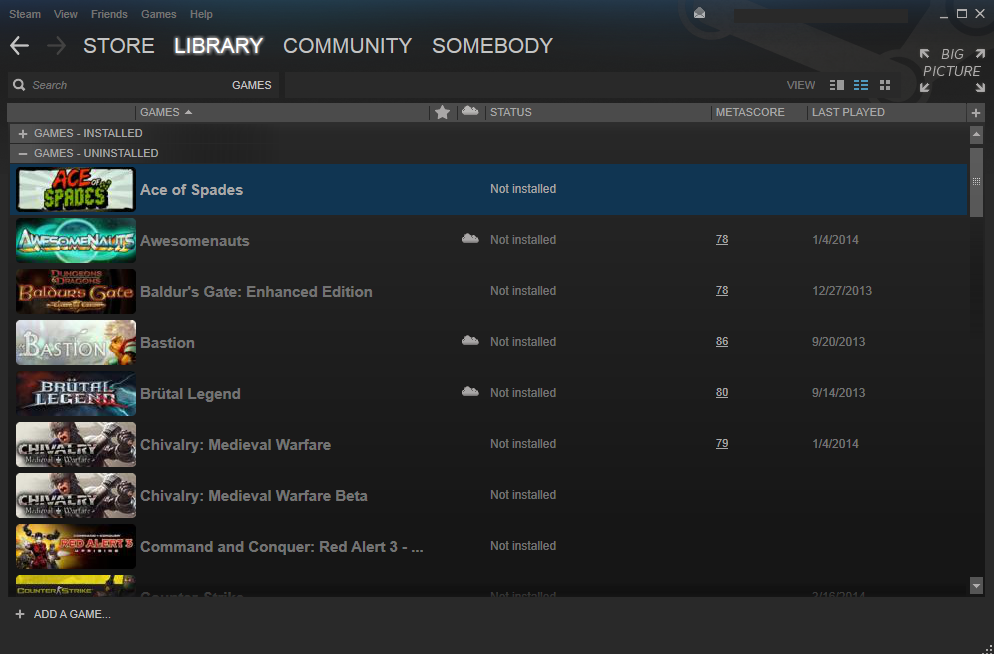
Task: Select the Red Alert 3 thumbnail
Action: (x=75, y=546)
